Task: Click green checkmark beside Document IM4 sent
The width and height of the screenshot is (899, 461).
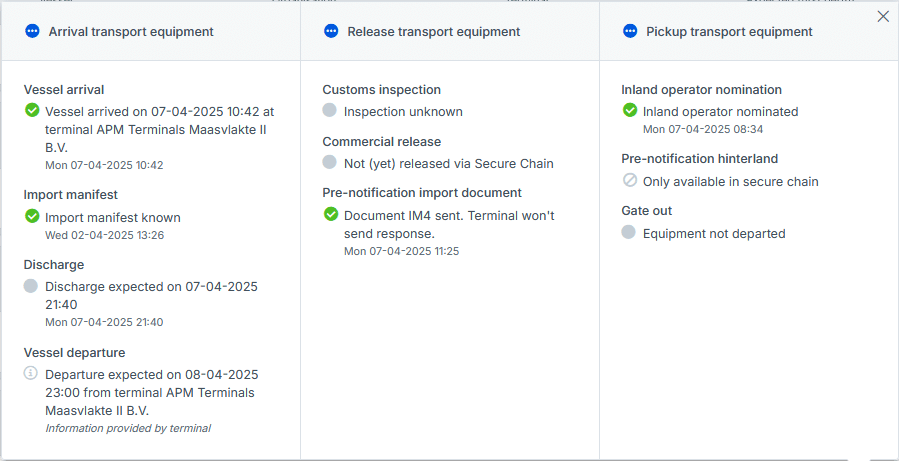Action: pyautogui.click(x=331, y=214)
